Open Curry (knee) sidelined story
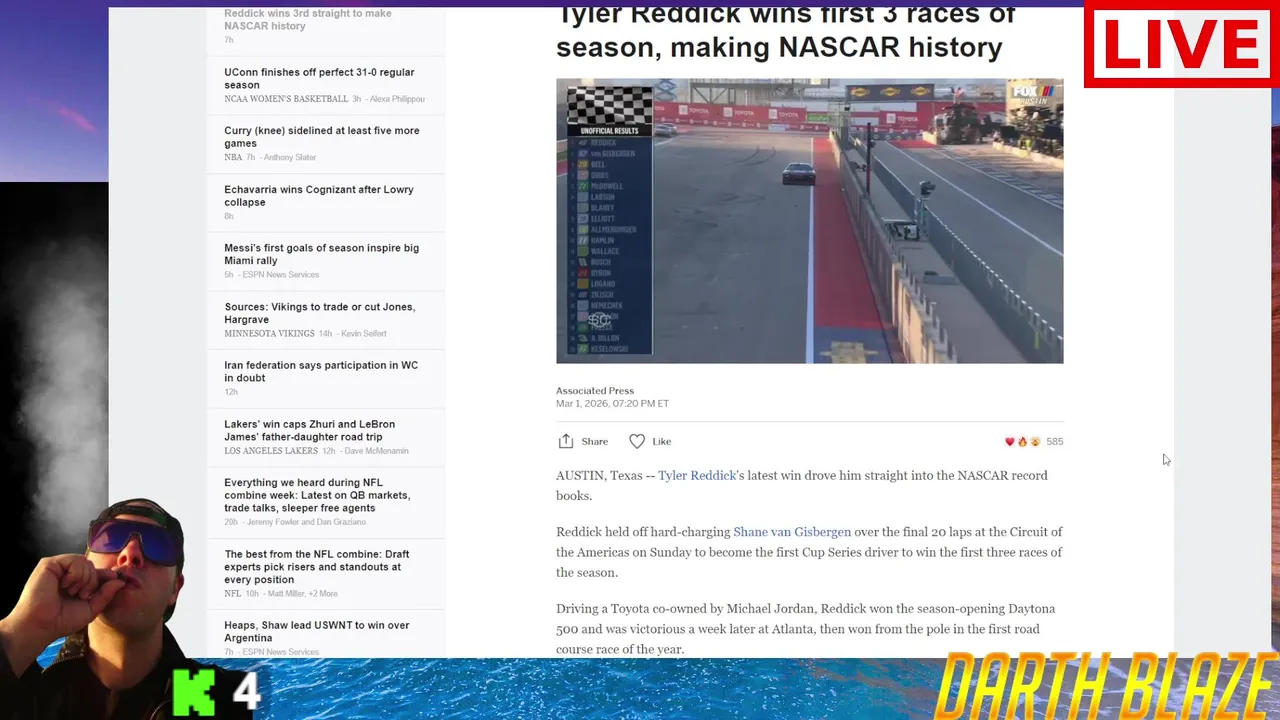Viewport: 1280px width, 720px height. 322,137
